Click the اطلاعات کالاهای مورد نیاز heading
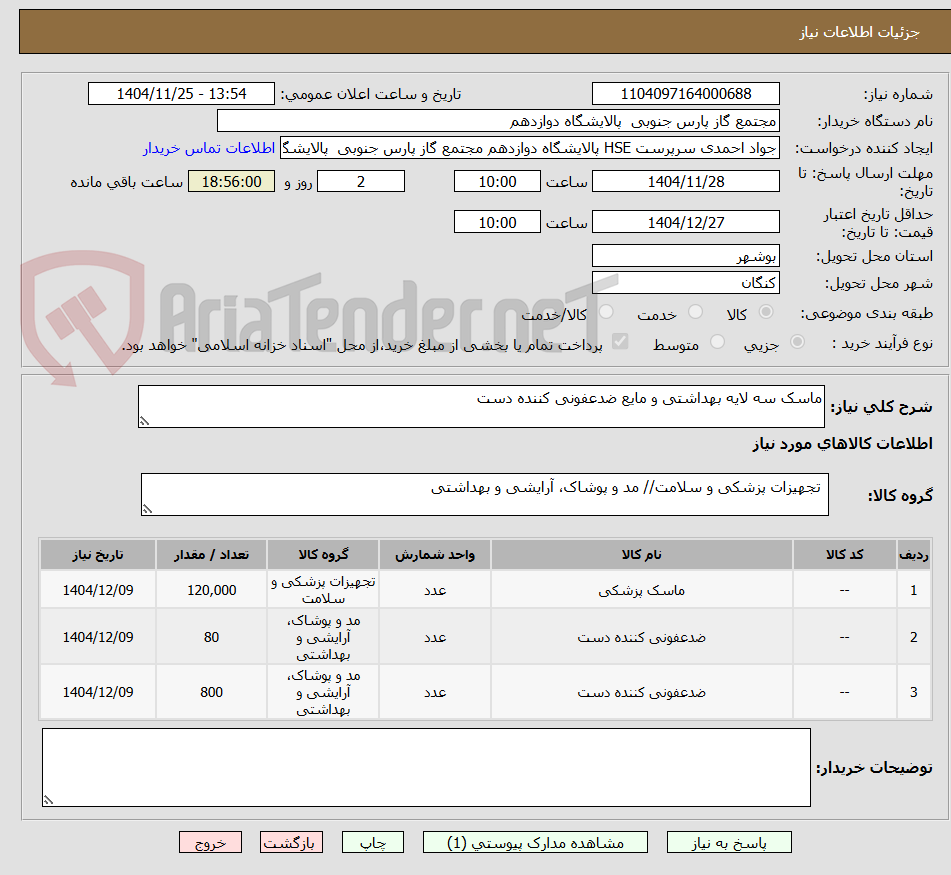The height and width of the screenshot is (875, 951). [842, 444]
